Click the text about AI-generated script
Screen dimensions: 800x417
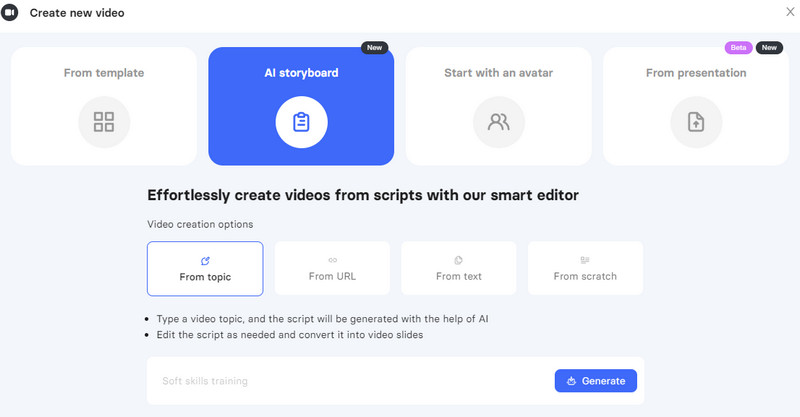322,319
